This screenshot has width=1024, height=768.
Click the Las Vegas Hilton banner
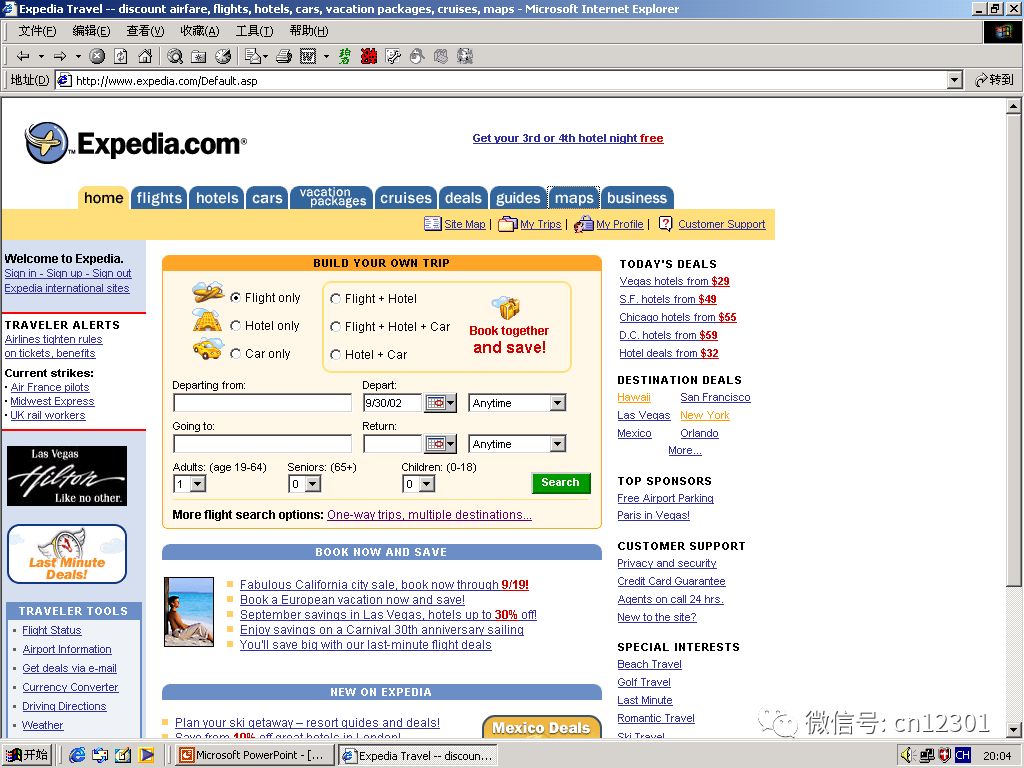click(x=67, y=476)
